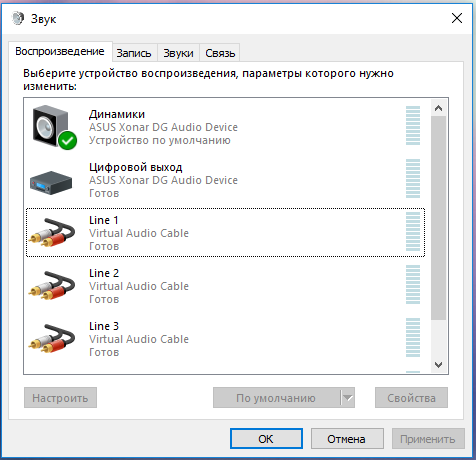
Task: Select the Line 1 cable icon
Action: point(52,232)
